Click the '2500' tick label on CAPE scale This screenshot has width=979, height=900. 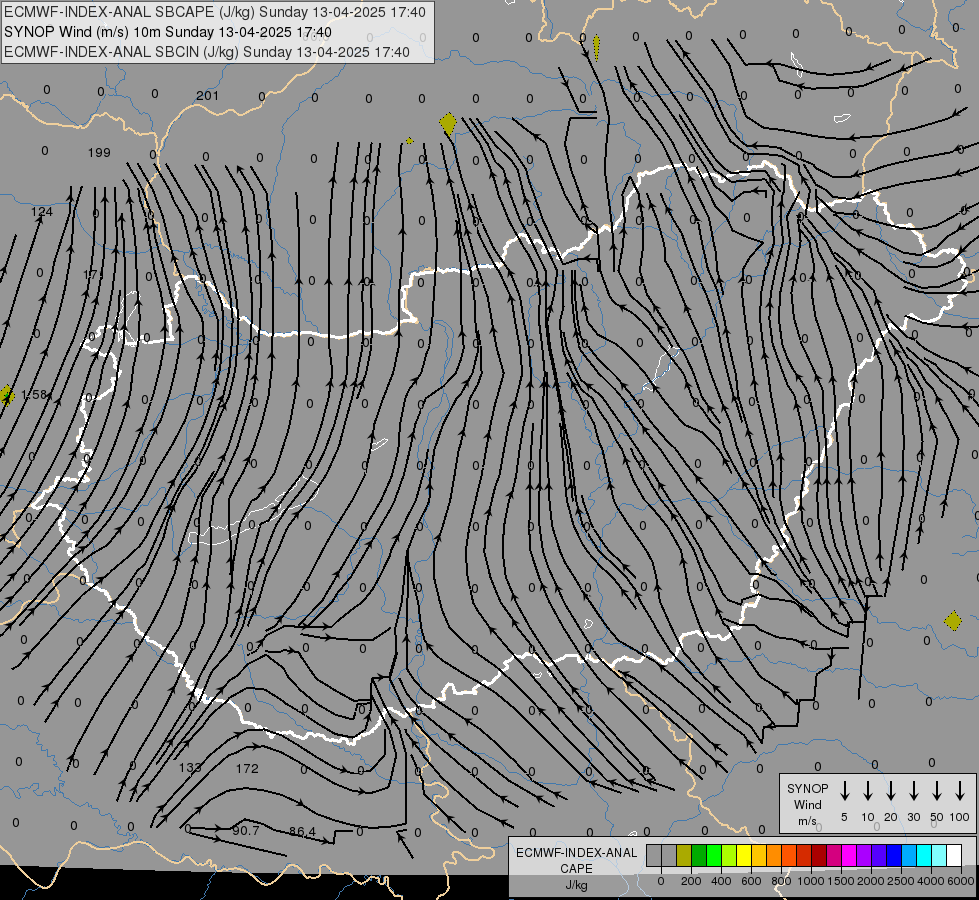coord(901,881)
